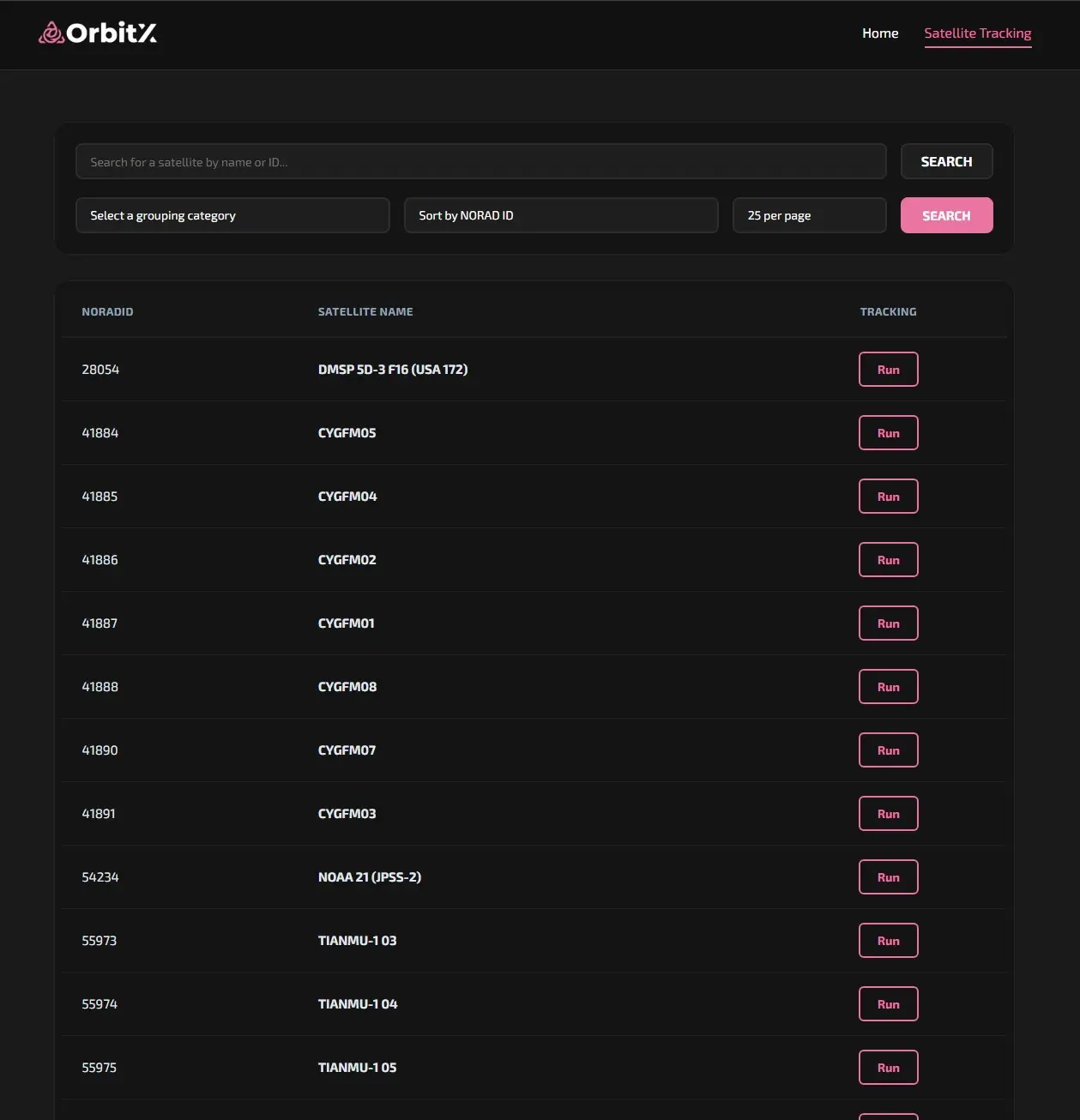Select satellite name DMSP 5D-3 F16 (USA 172)

393,370
